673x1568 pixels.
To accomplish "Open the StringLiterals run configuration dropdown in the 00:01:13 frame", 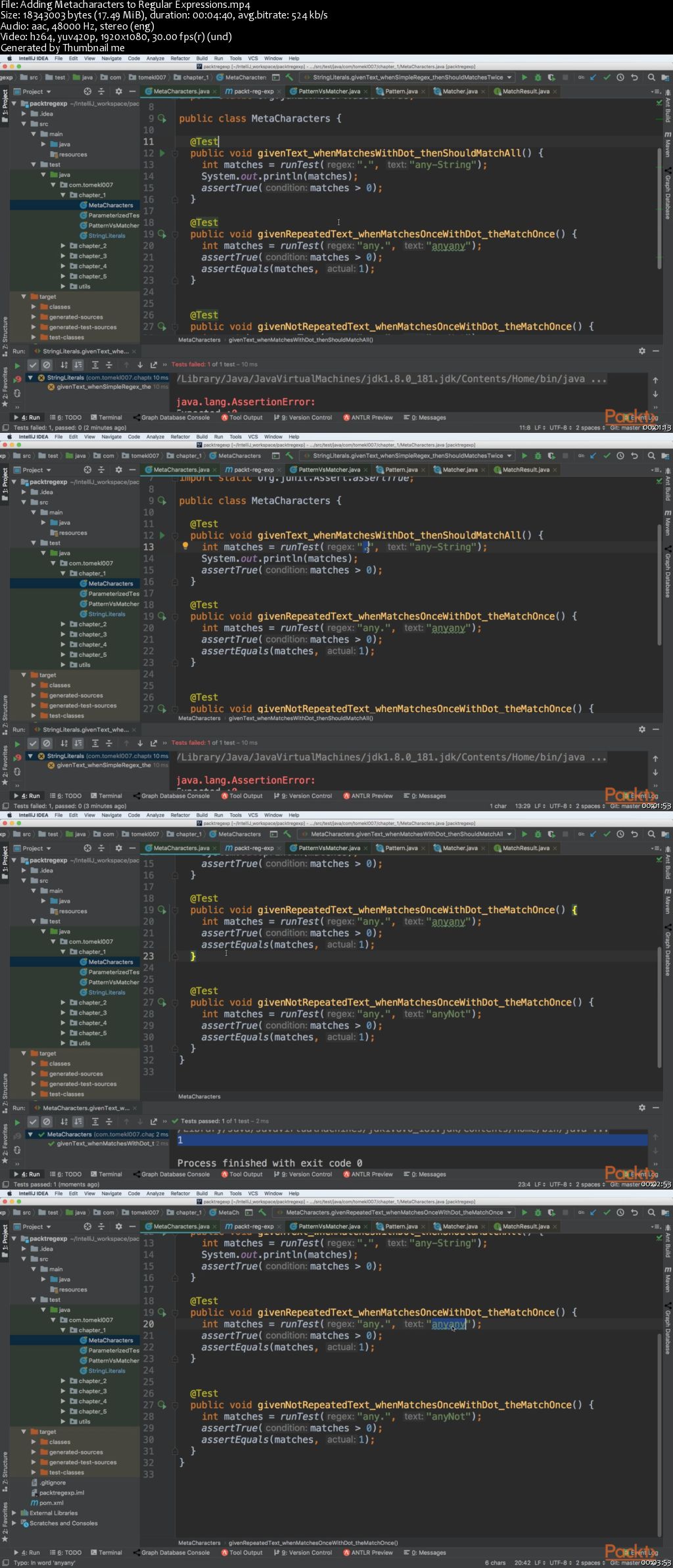I will click(x=408, y=78).
